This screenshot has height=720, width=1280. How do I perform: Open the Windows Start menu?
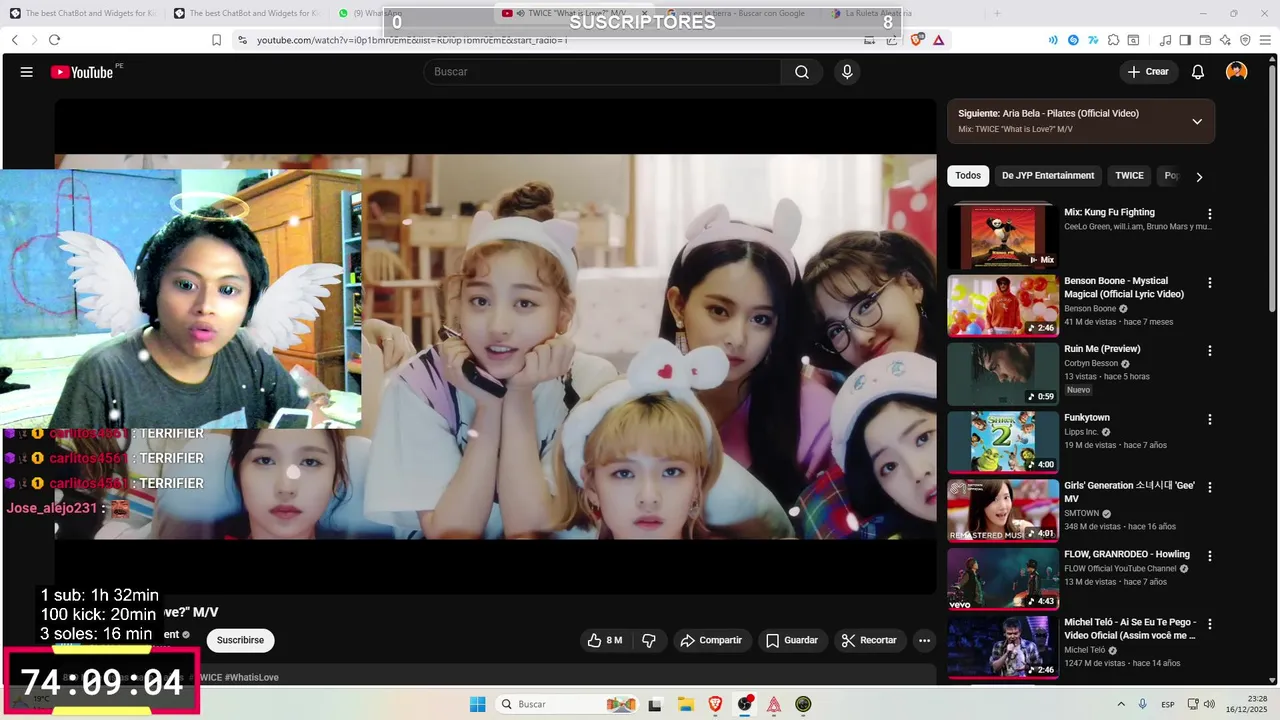pos(478,704)
